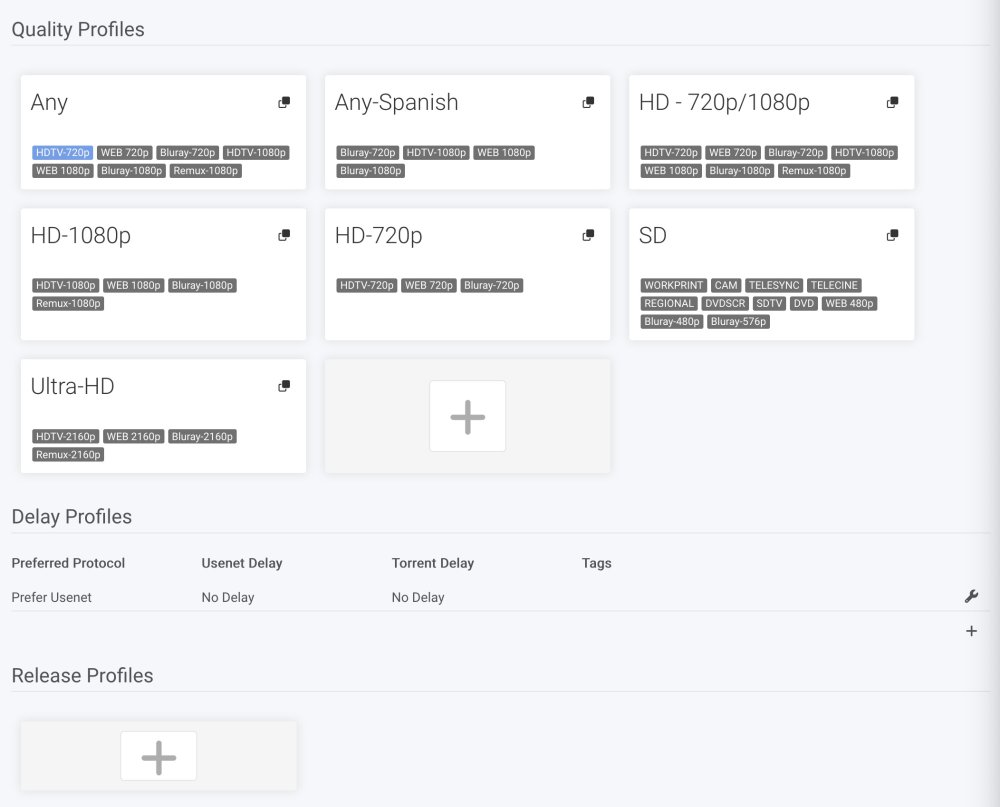This screenshot has width=1000, height=807.
Task: Click the Prefer Usenet row text
Action: (52, 597)
